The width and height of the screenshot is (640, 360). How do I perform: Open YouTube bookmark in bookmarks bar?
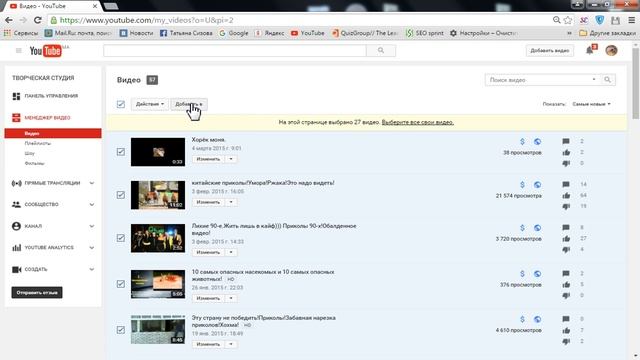(x=308, y=33)
